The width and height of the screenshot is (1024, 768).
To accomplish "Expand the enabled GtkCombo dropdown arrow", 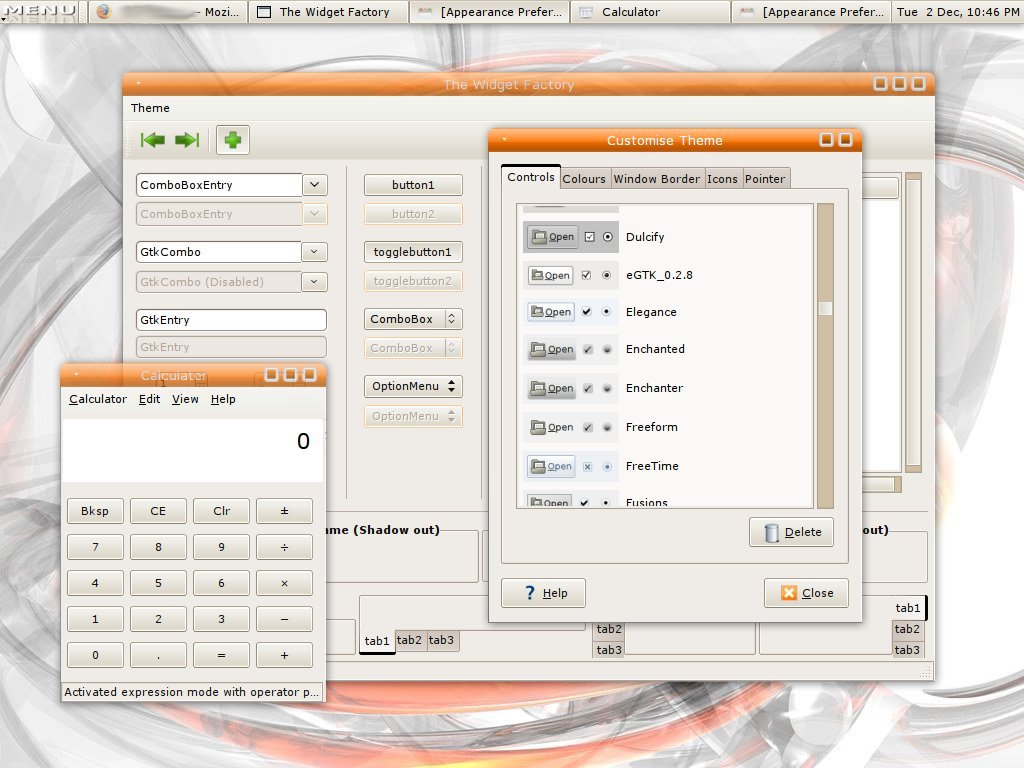I will click(314, 251).
